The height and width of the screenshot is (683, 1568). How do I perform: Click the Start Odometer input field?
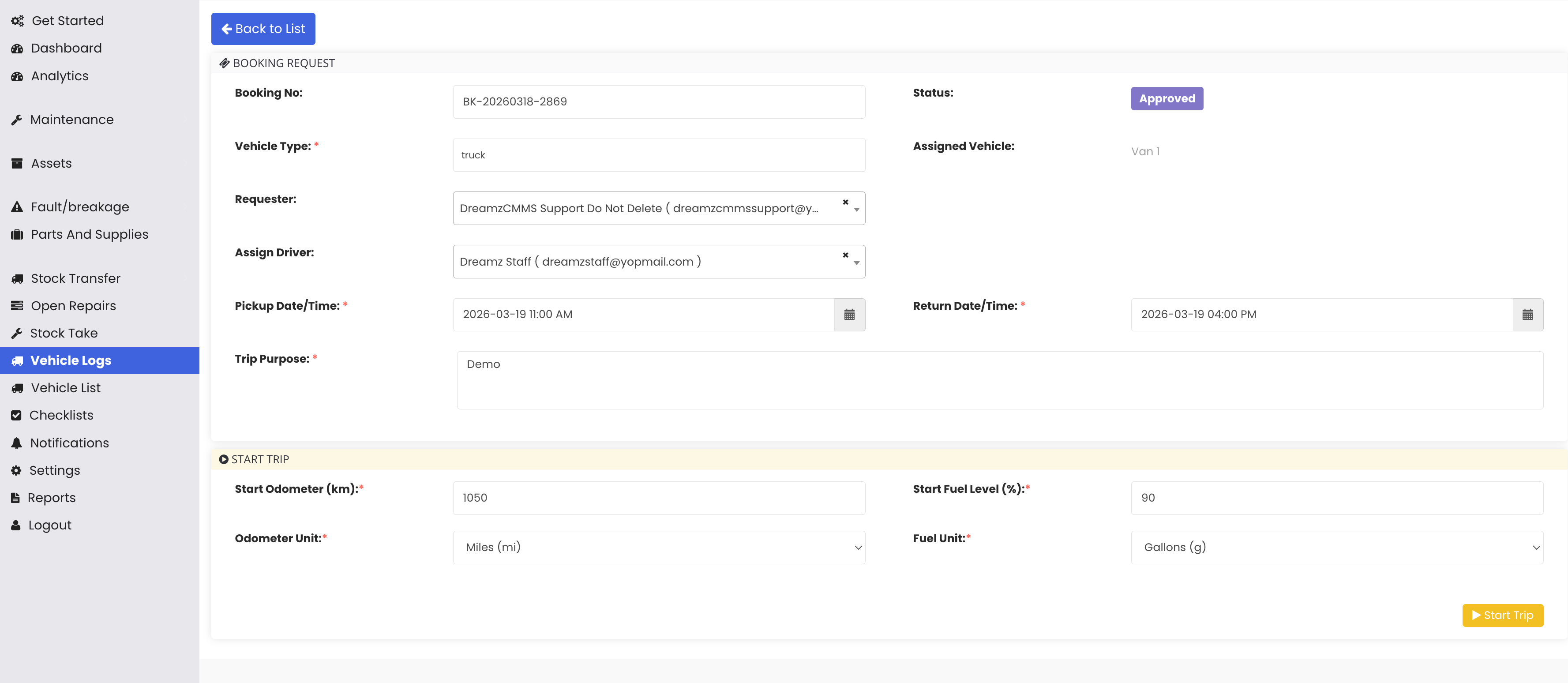659,498
